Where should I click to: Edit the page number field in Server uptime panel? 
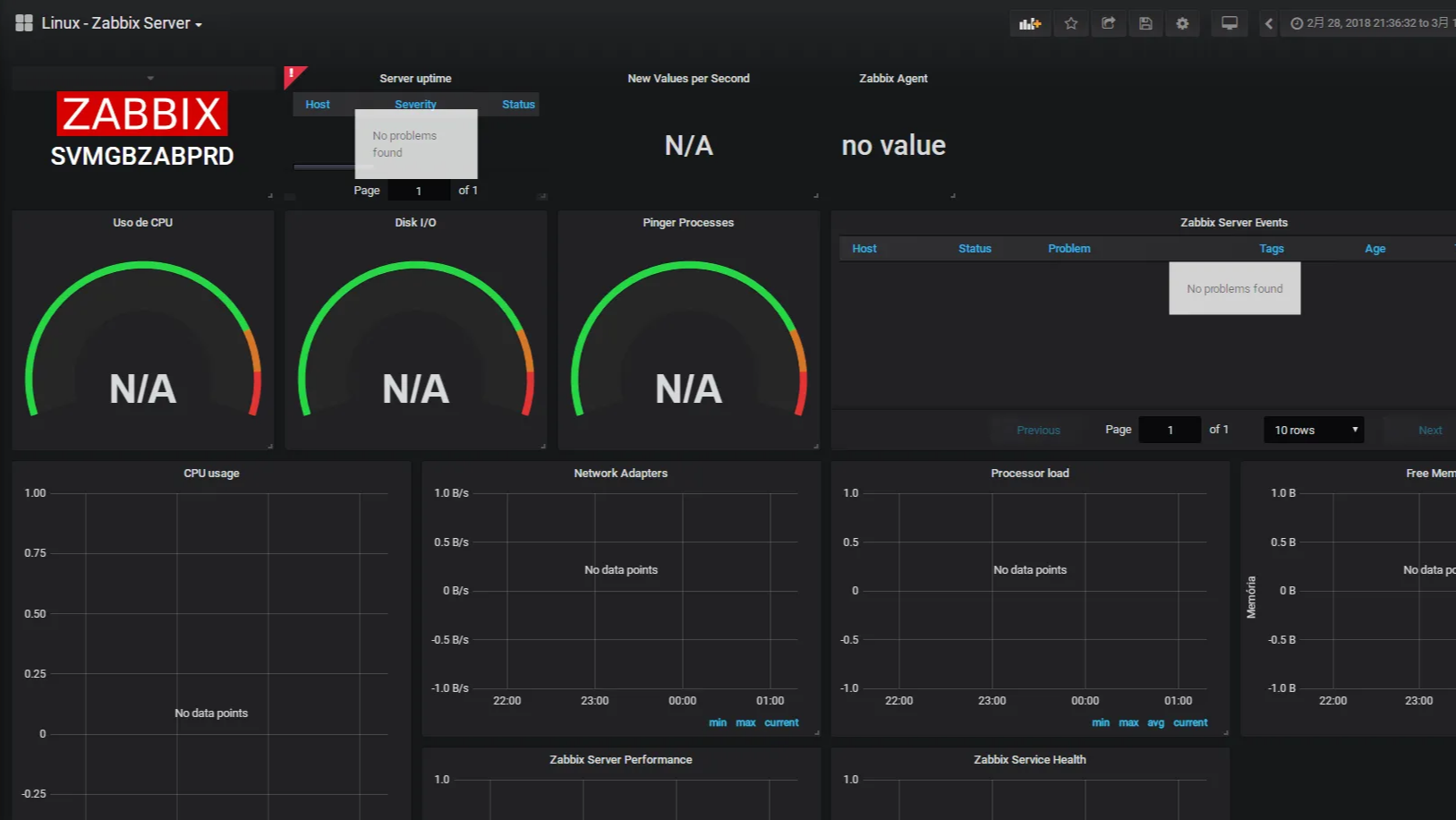coord(419,191)
